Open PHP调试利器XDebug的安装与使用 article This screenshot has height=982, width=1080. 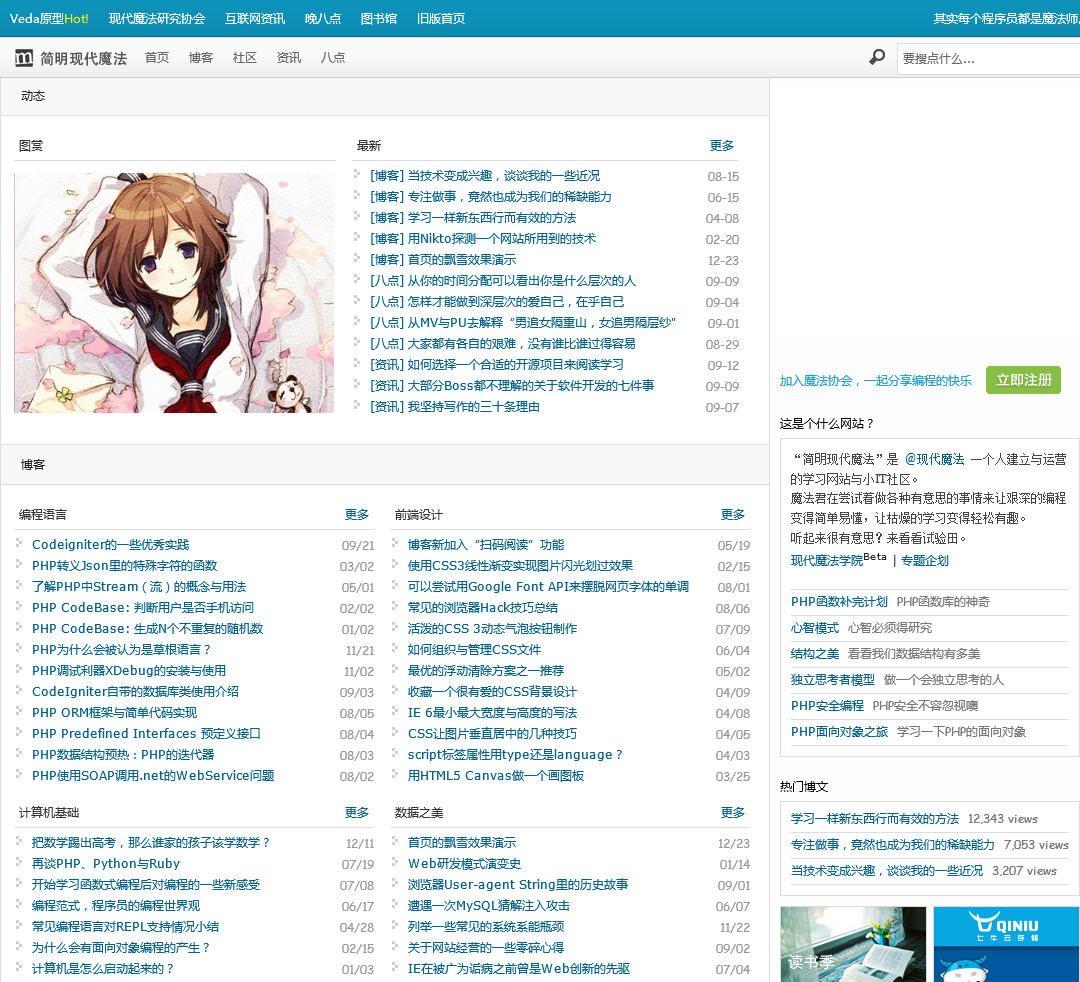click(x=129, y=671)
